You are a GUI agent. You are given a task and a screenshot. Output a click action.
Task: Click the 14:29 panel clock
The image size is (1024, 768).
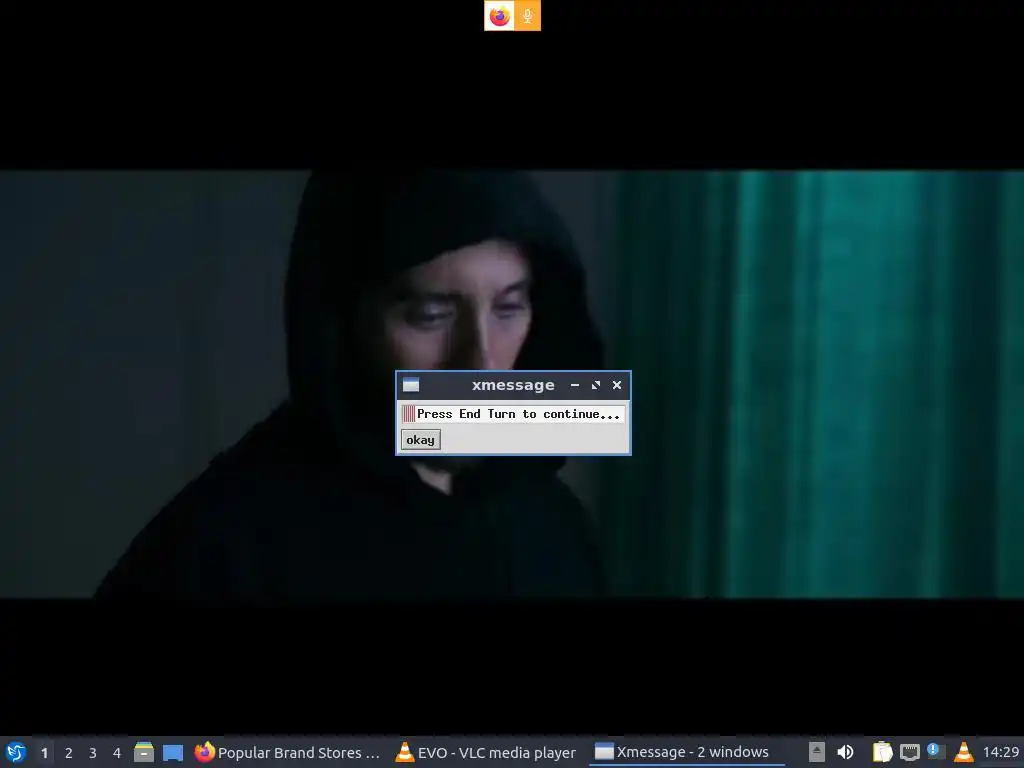click(1000, 752)
